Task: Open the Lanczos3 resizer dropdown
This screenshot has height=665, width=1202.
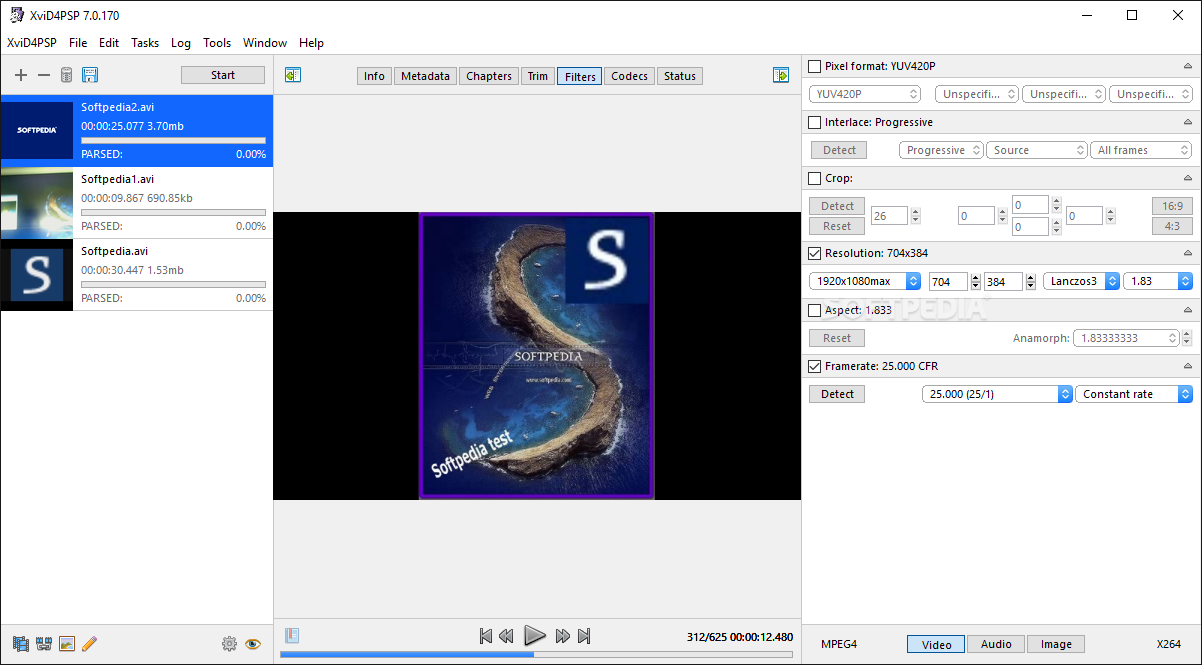Action: 1081,282
